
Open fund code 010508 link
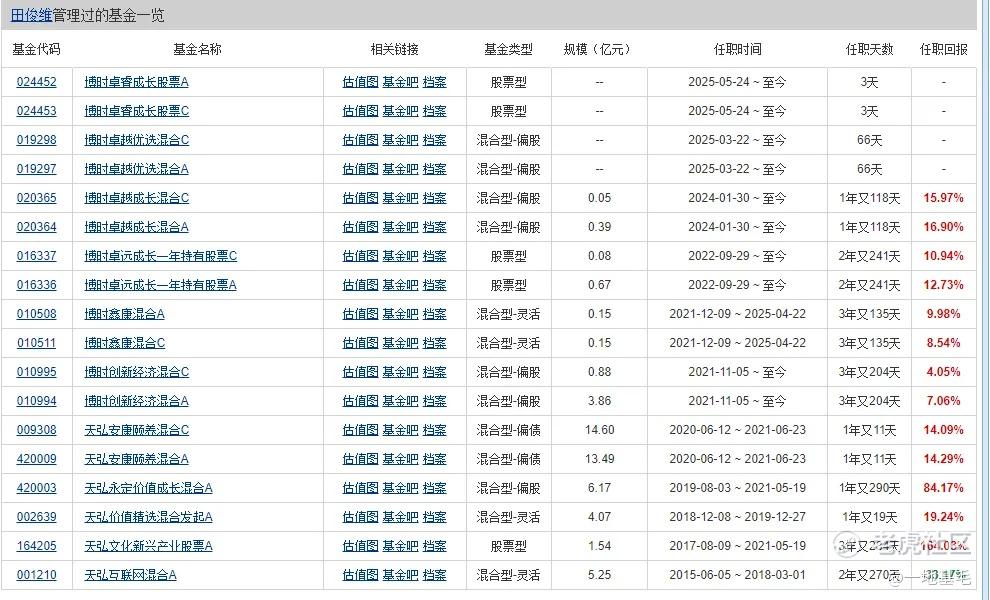click(x=37, y=314)
